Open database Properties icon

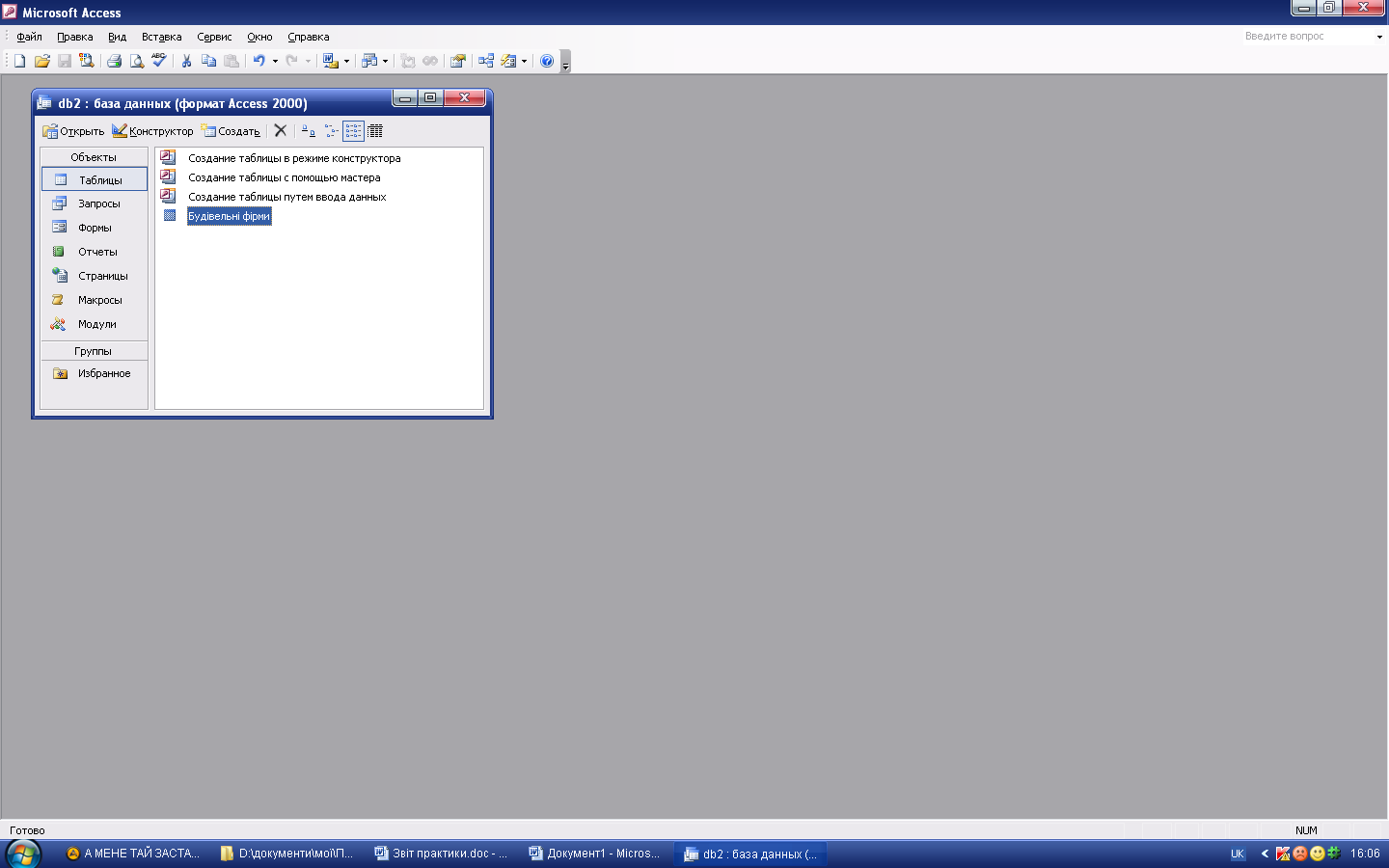458,61
